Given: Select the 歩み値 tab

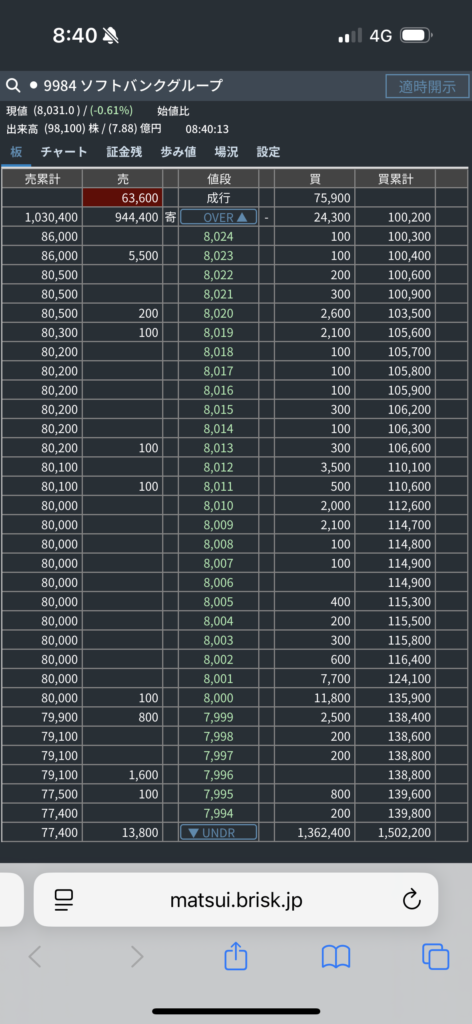Looking at the screenshot, I should point(178,152).
